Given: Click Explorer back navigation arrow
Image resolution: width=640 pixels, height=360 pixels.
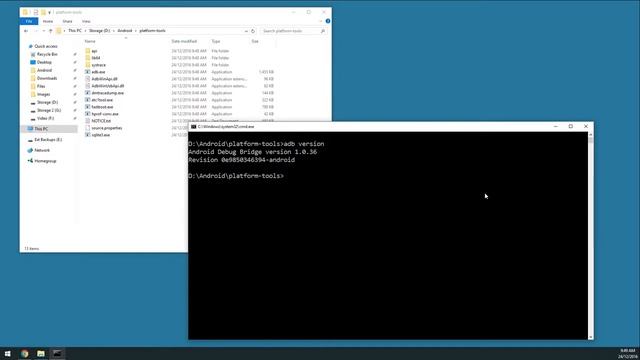Looking at the screenshot, I should 26,31.
